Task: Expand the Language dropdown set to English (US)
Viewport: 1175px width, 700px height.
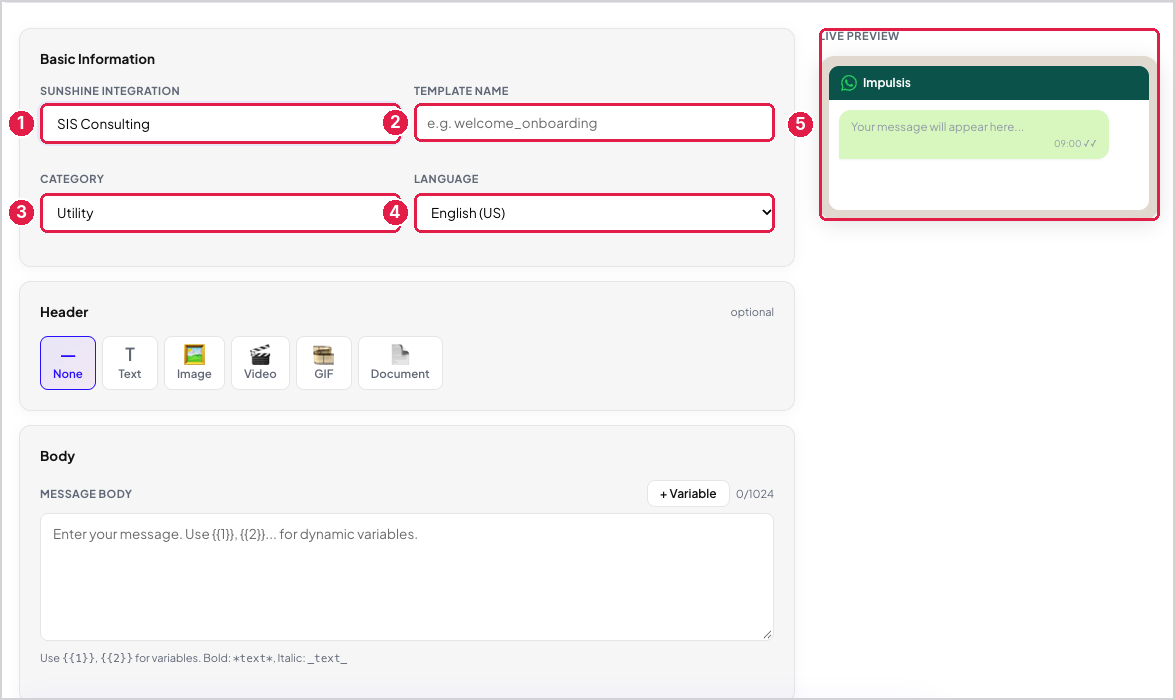Action: pos(594,213)
